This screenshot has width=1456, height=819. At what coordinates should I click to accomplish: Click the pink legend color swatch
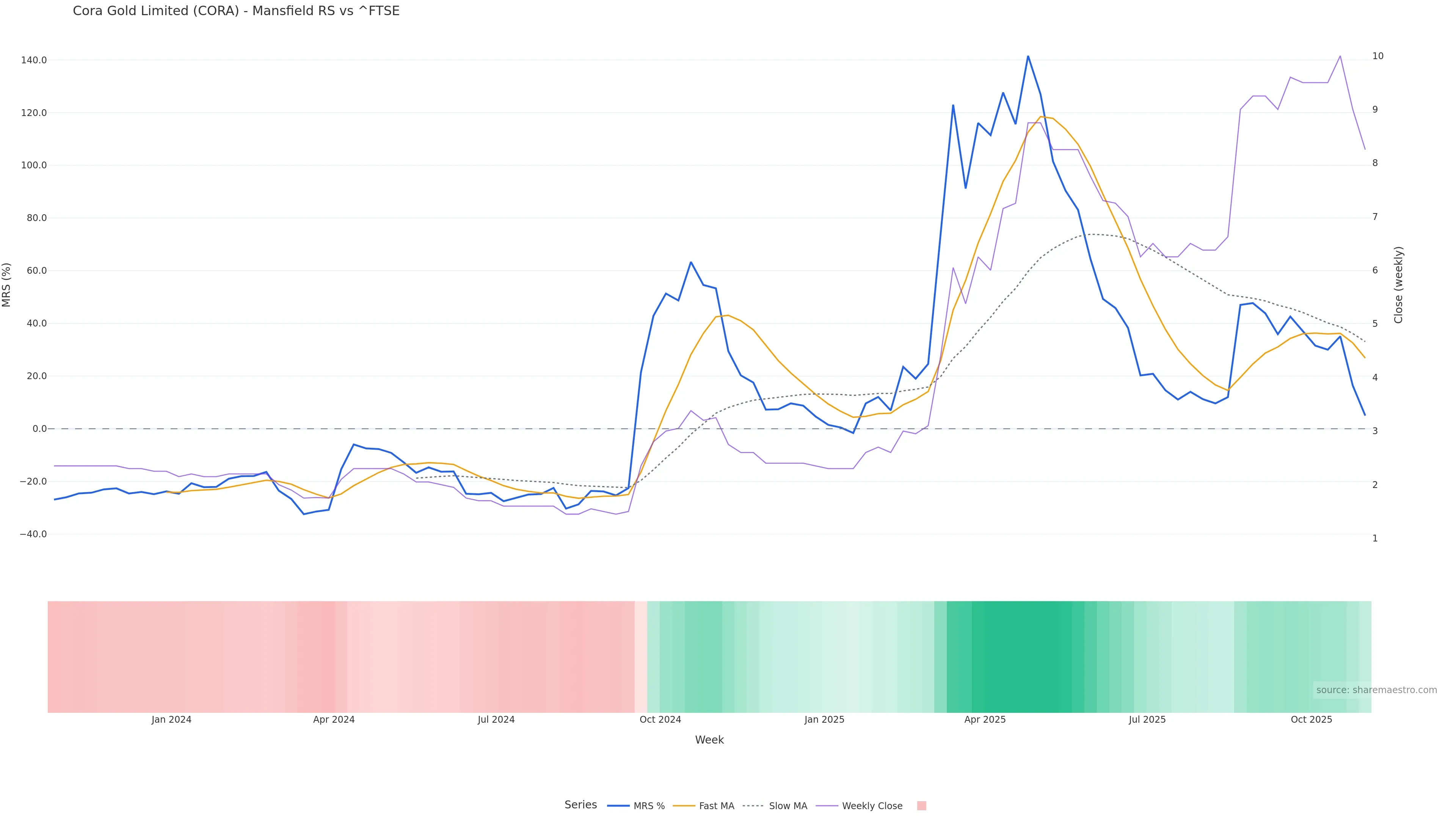click(x=921, y=805)
